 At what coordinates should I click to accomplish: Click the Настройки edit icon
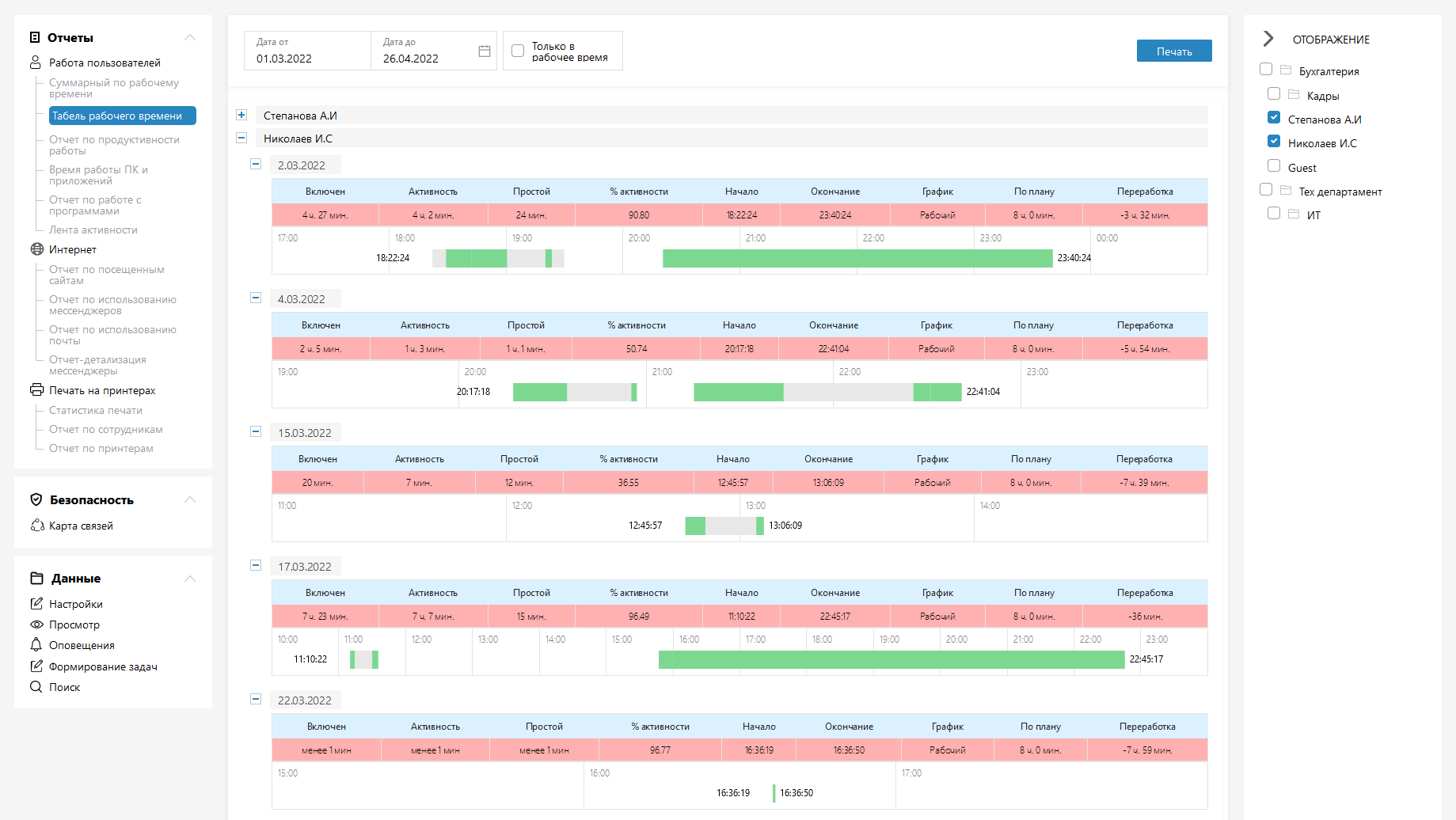point(36,604)
